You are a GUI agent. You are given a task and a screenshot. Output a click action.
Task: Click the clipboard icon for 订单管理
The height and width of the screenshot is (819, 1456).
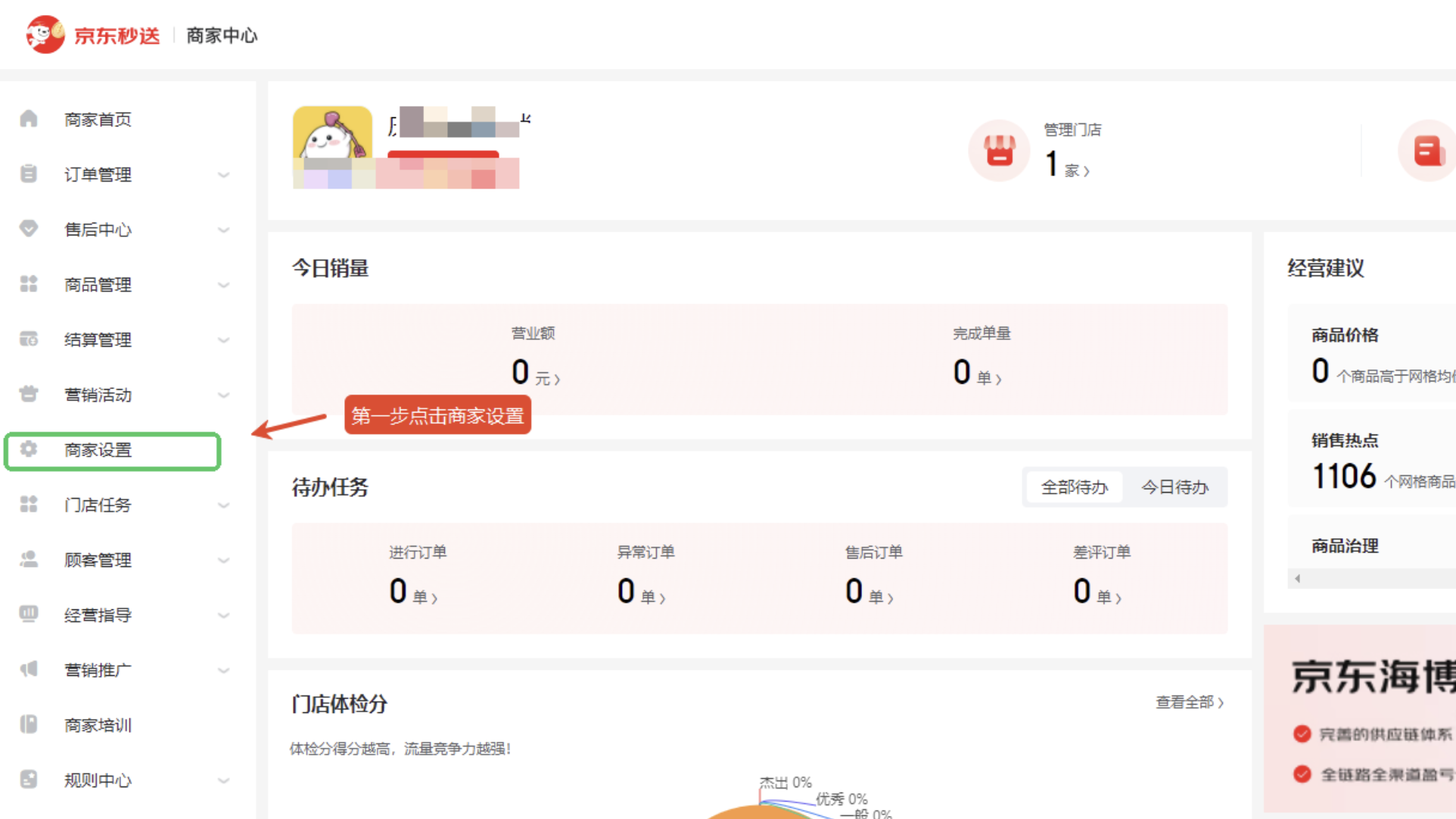tap(29, 174)
